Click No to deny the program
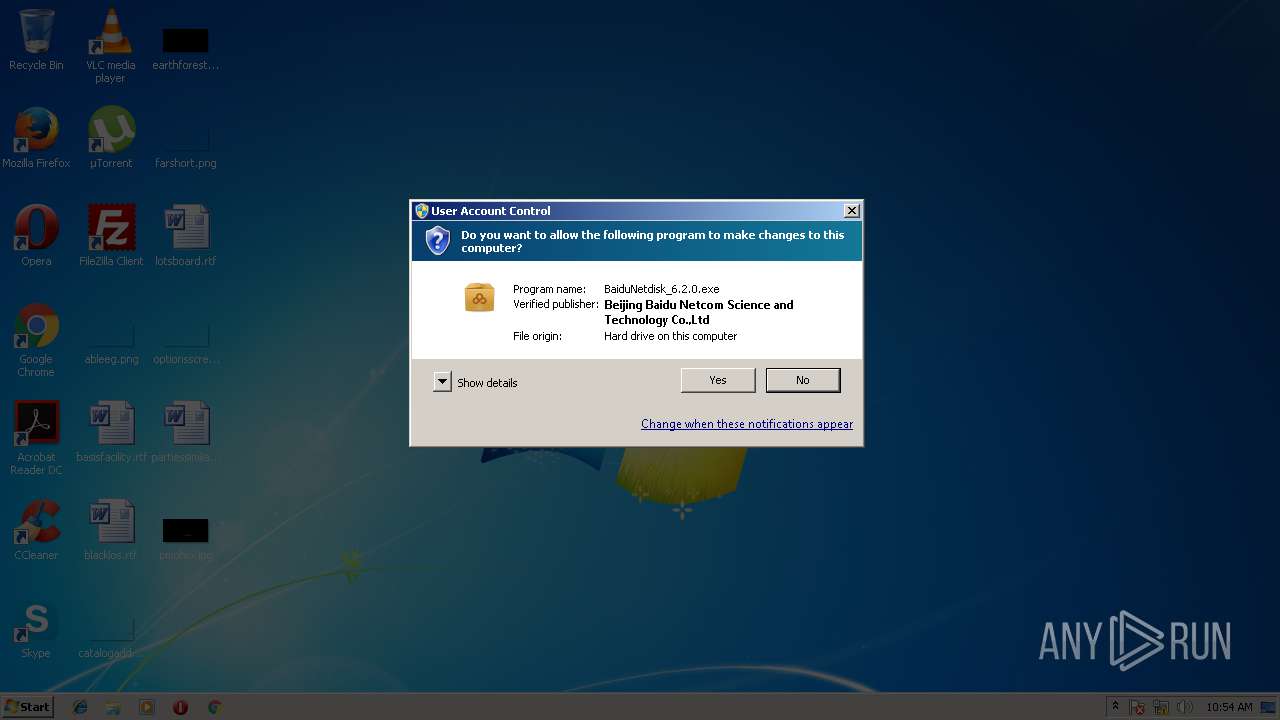Screen dimensions: 1280x720 coord(803,380)
